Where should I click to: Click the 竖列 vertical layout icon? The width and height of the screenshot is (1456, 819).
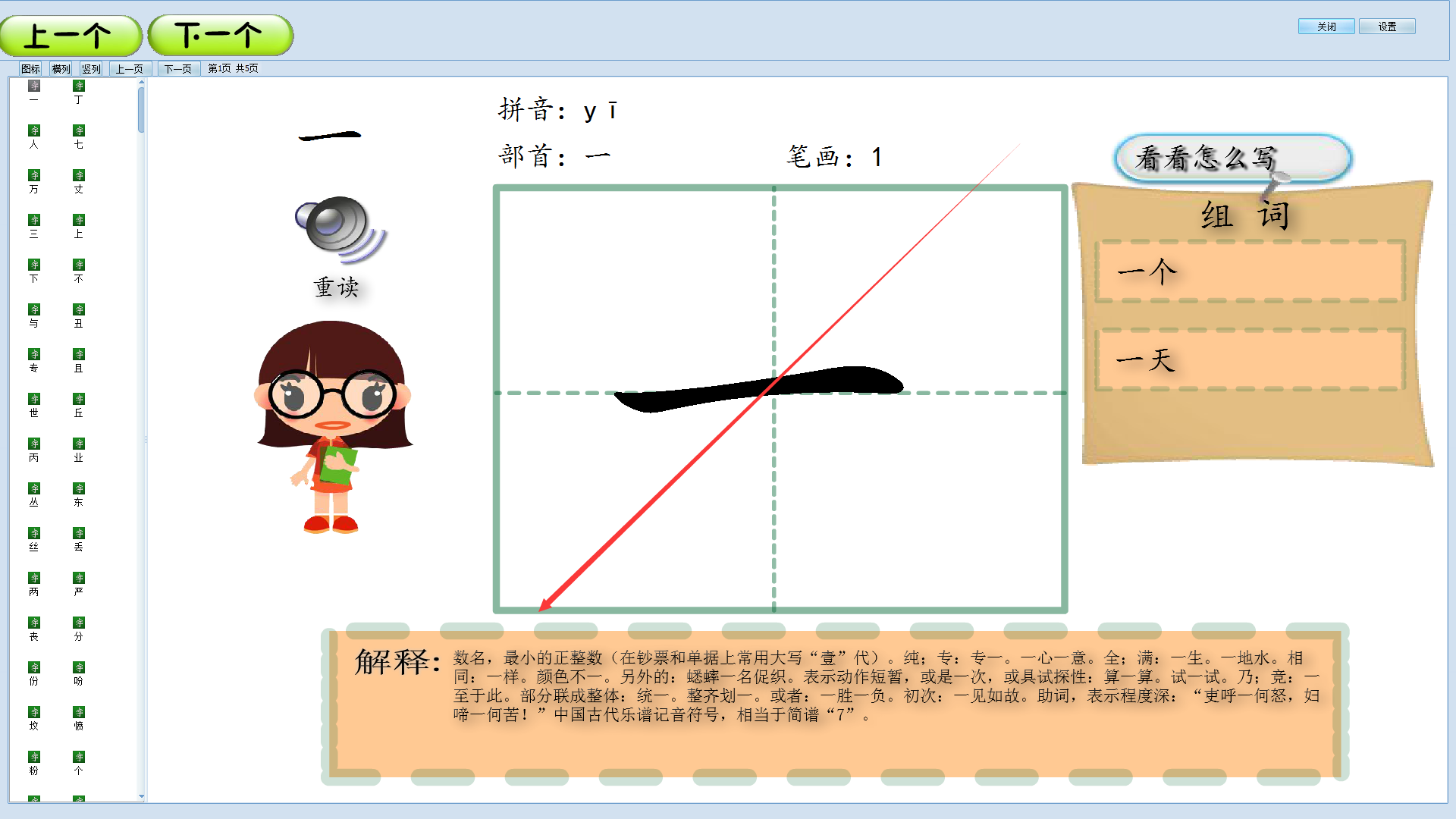92,68
